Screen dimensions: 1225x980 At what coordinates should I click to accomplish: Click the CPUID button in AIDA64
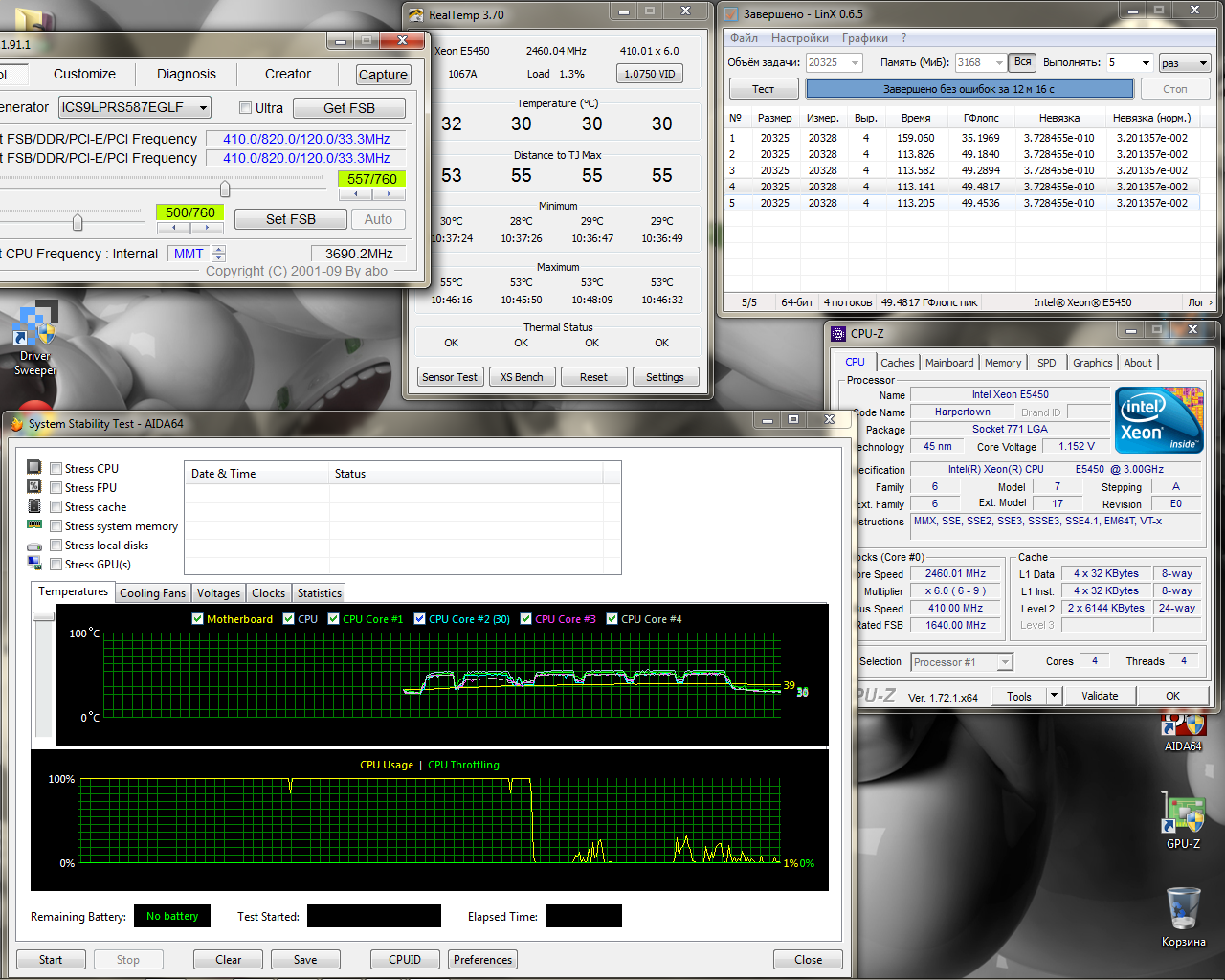pyautogui.click(x=405, y=959)
